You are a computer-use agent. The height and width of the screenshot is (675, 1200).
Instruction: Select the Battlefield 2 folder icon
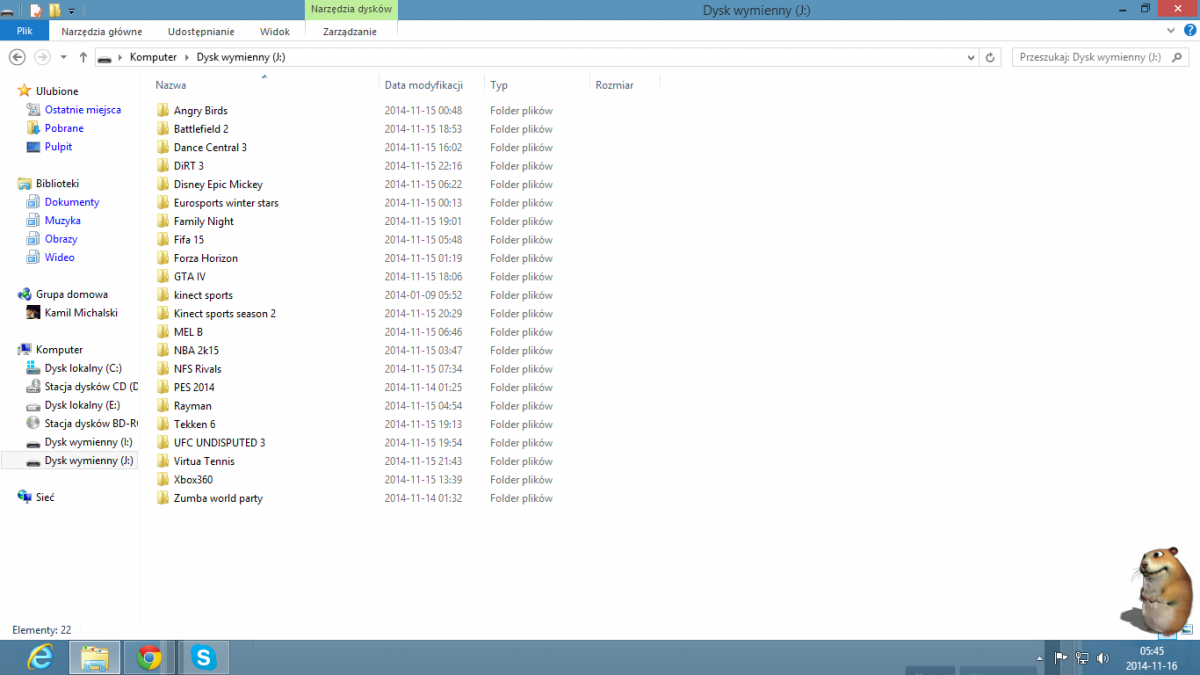pyautogui.click(x=163, y=129)
